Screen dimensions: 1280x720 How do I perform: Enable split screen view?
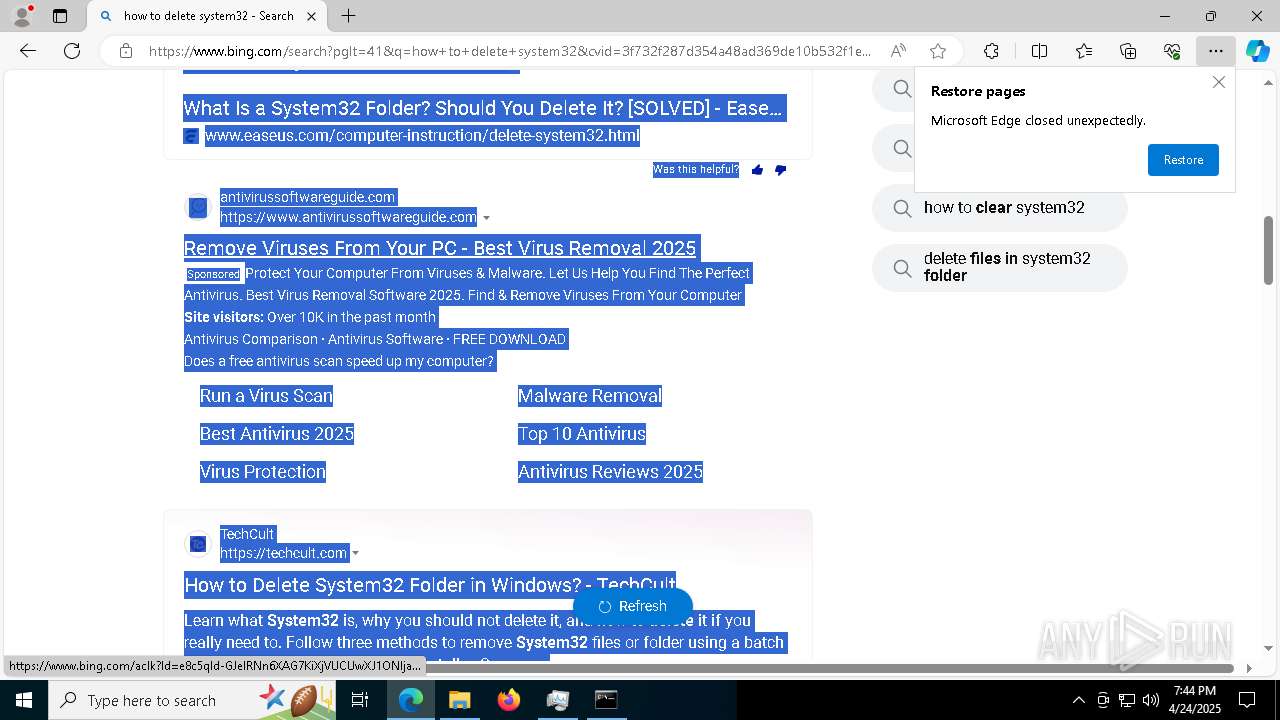[x=1039, y=51]
